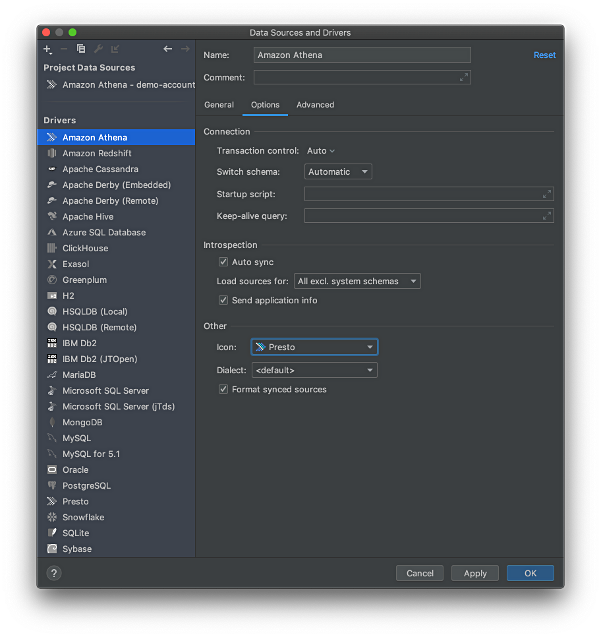Expand the Comment field editor icon
601x637 pixels.
point(464,77)
